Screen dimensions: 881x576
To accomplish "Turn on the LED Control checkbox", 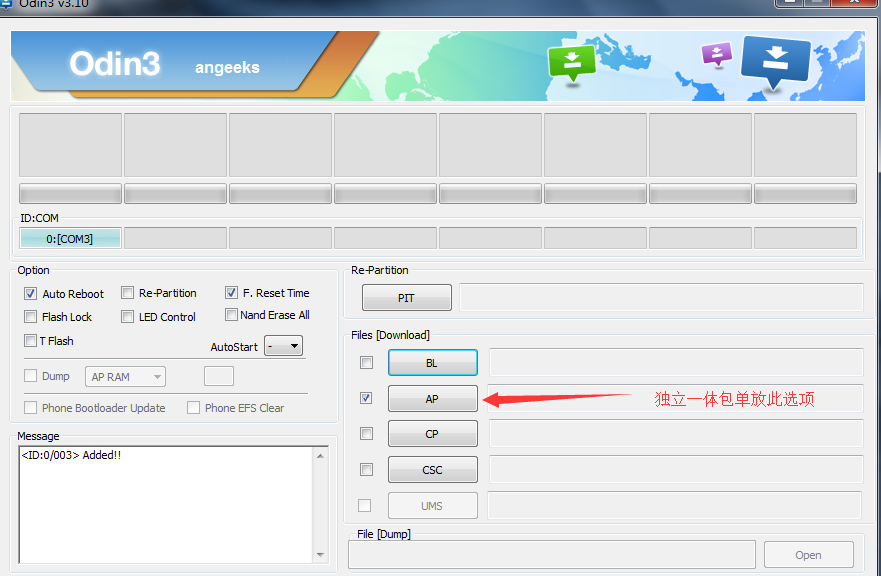I will tap(128, 317).
